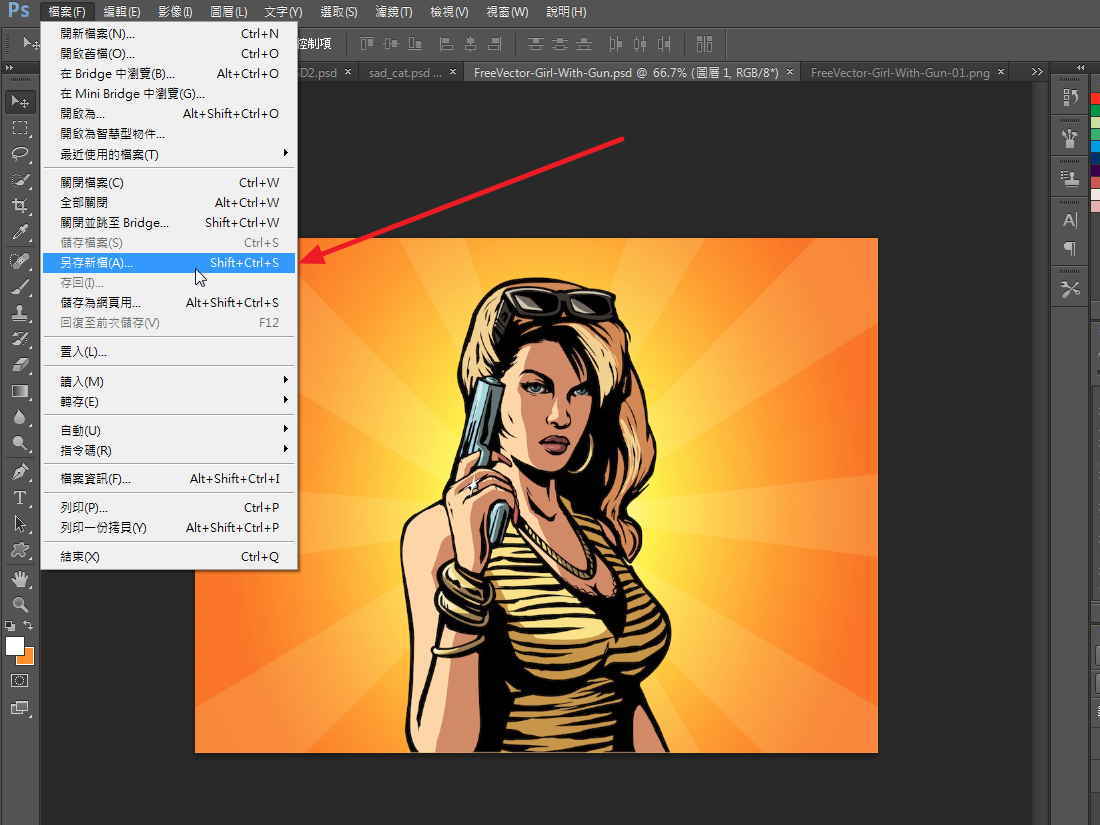The height and width of the screenshot is (825, 1100).
Task: Select the Crop tool
Action: 20,206
